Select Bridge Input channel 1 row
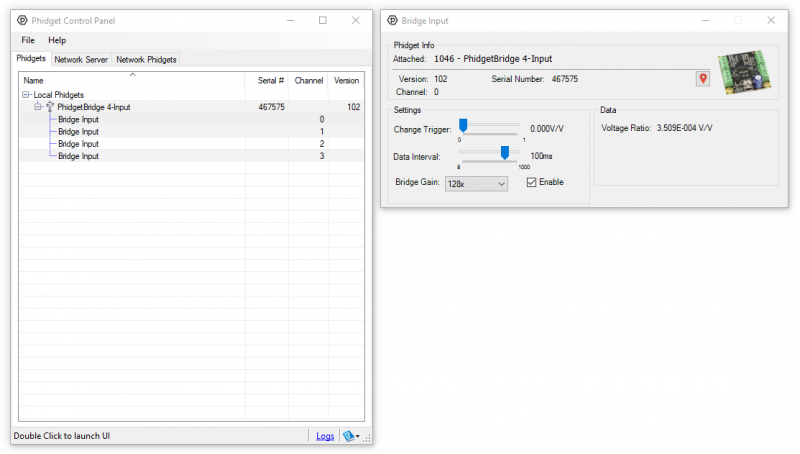 [191, 132]
